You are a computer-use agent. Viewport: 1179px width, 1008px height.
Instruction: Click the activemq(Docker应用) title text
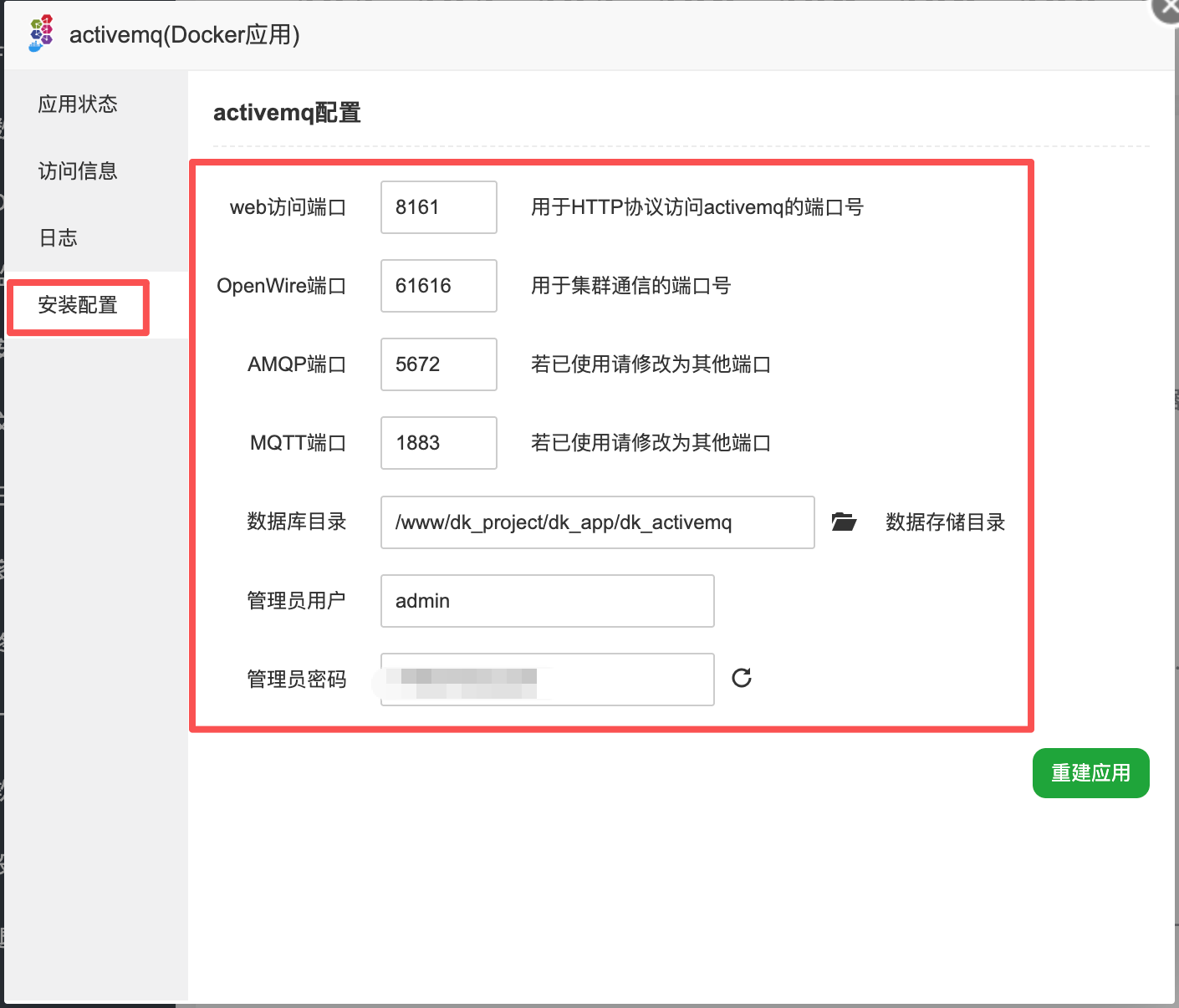pos(185,35)
